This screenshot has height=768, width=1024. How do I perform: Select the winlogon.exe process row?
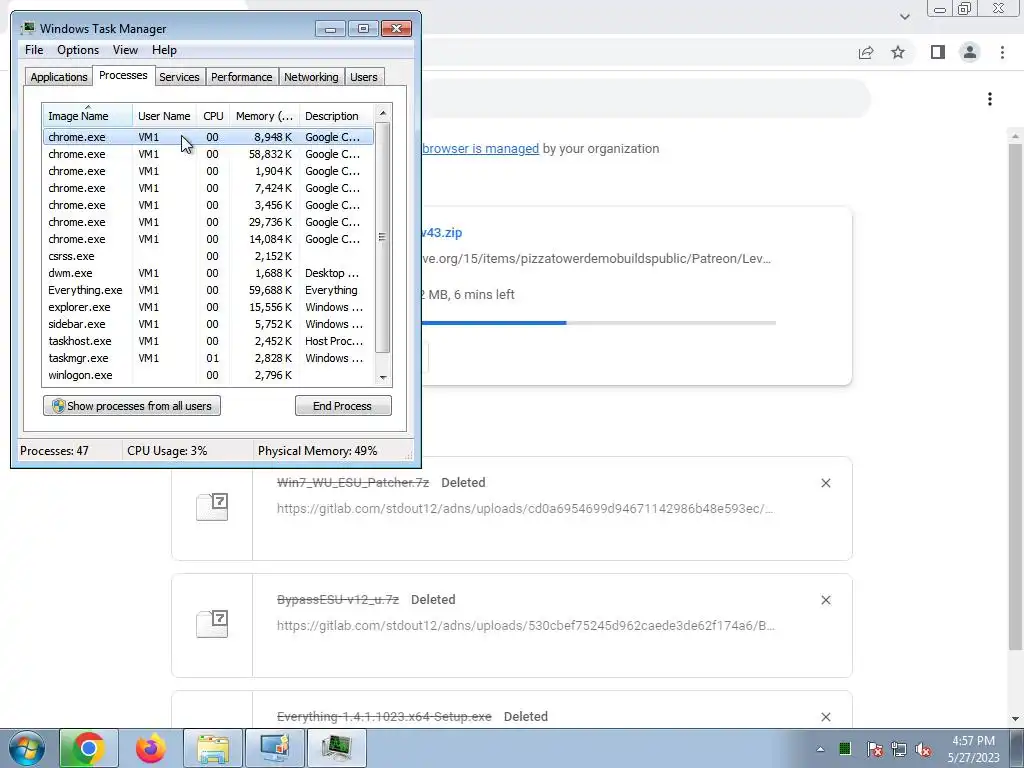[208, 375]
